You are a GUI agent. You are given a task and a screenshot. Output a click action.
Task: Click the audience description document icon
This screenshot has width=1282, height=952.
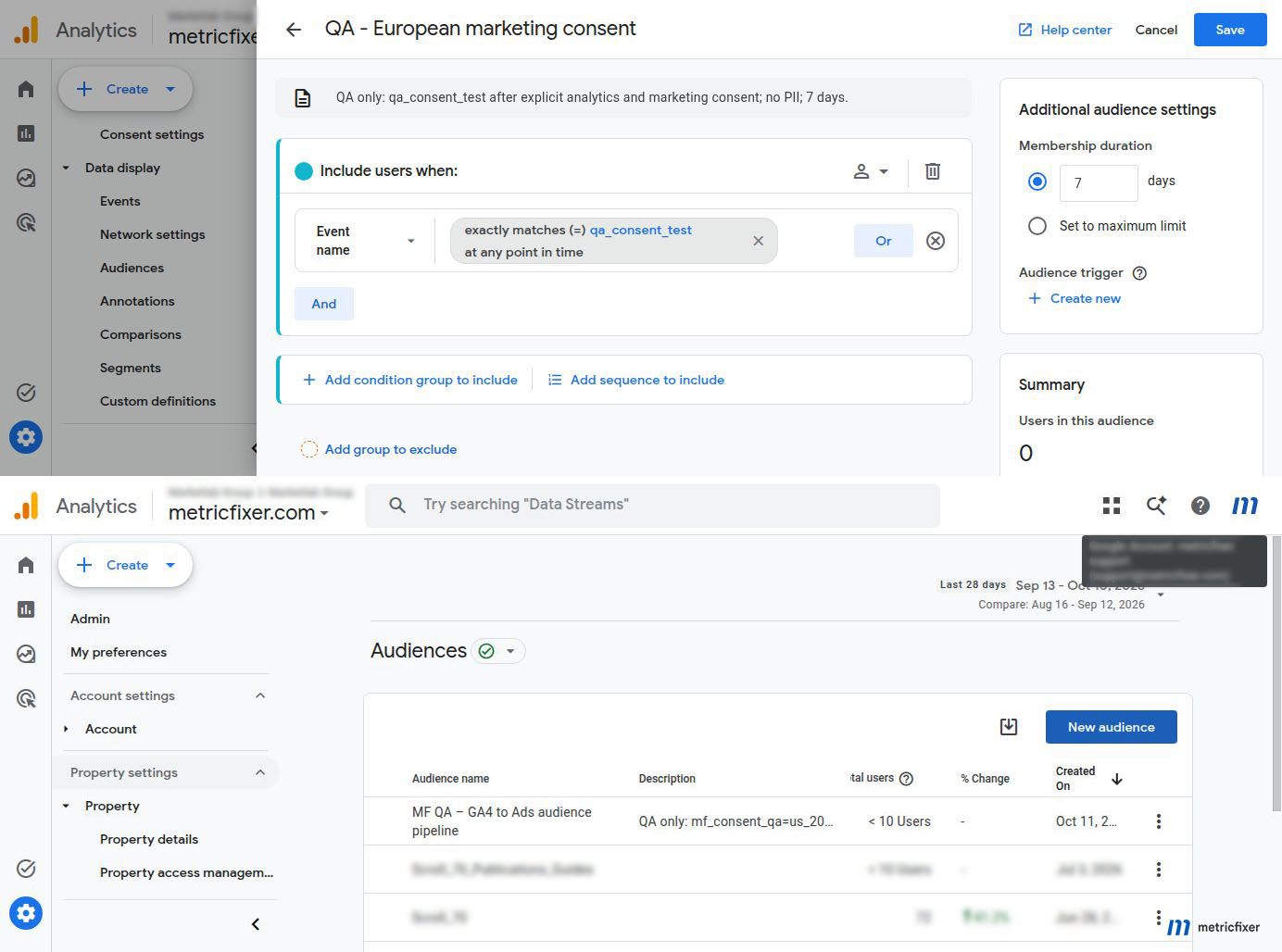(303, 97)
